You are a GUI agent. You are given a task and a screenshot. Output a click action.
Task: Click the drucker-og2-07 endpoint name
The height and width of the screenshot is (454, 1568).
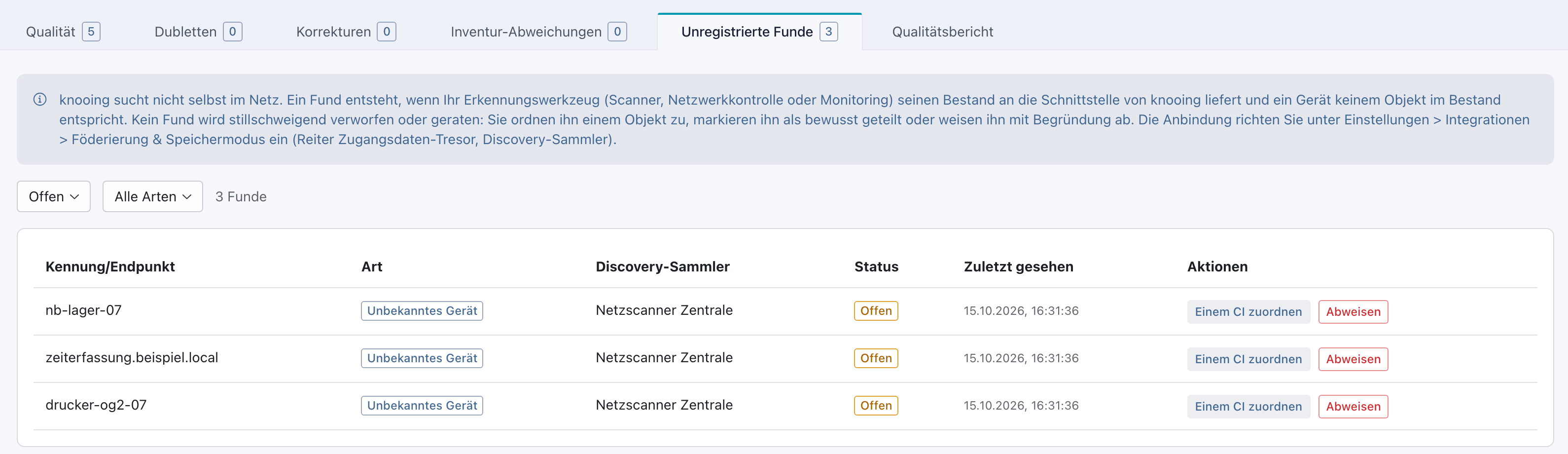[x=96, y=405]
